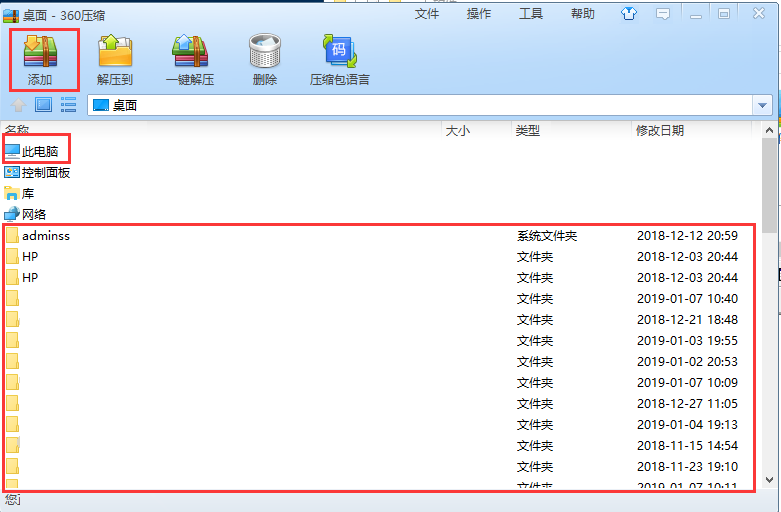The height and width of the screenshot is (512, 781).
Task: Open the 帮助 (Help) menu
Action: [583, 14]
